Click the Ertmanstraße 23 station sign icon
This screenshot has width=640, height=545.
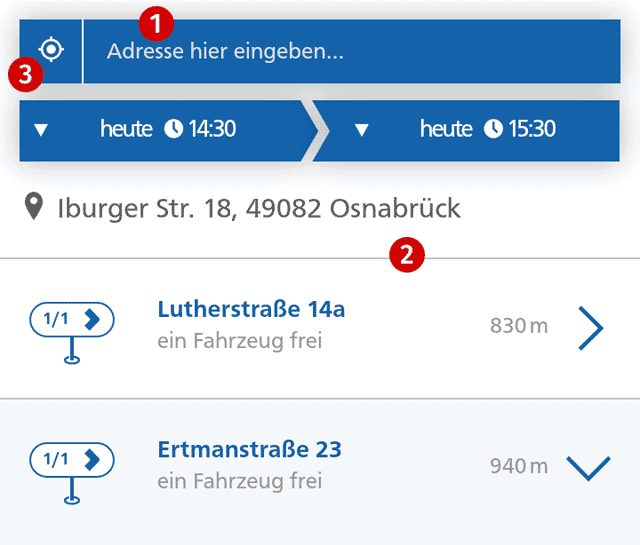(72, 468)
